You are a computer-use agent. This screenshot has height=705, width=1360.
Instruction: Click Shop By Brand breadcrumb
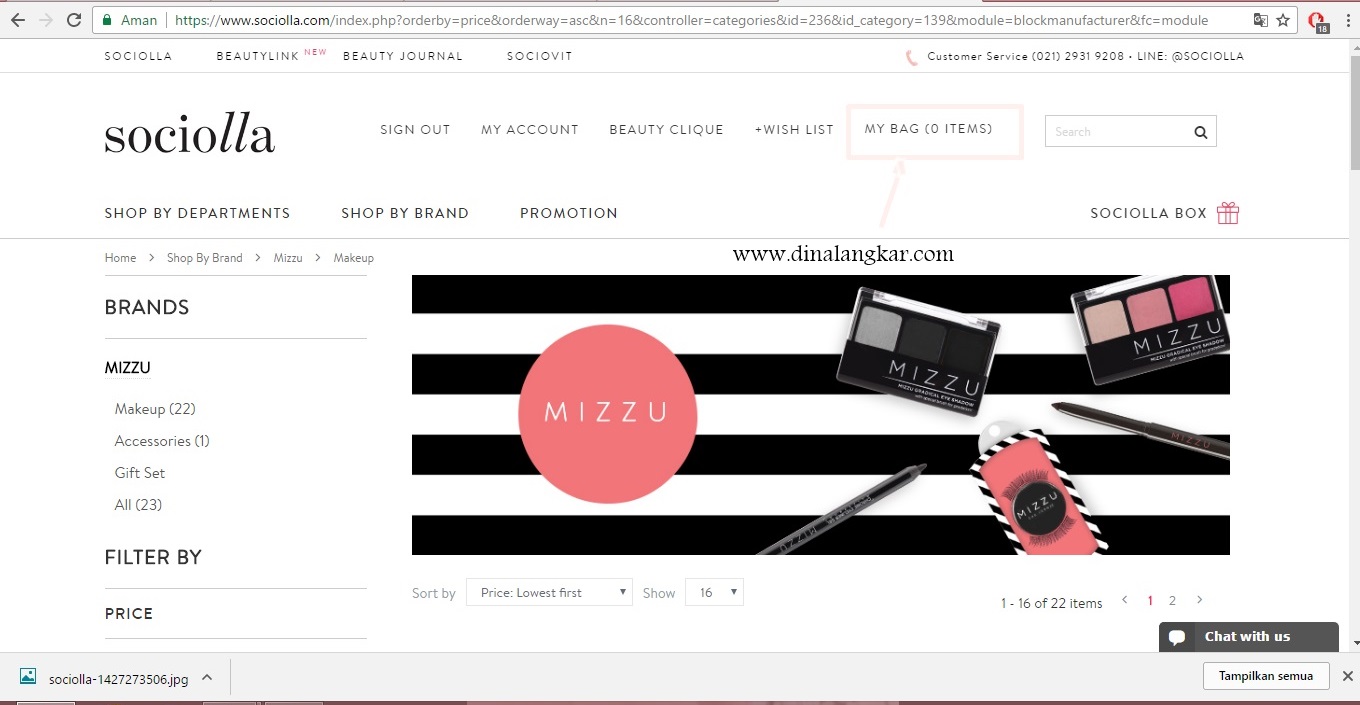[x=205, y=258]
